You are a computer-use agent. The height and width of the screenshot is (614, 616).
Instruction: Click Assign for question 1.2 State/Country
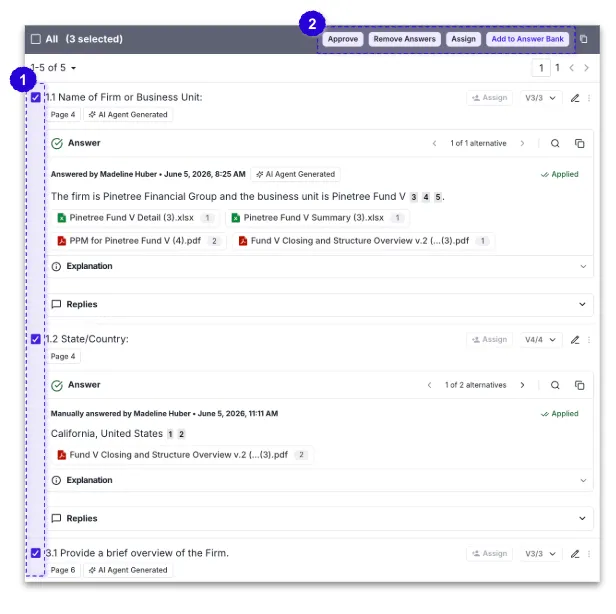(490, 339)
